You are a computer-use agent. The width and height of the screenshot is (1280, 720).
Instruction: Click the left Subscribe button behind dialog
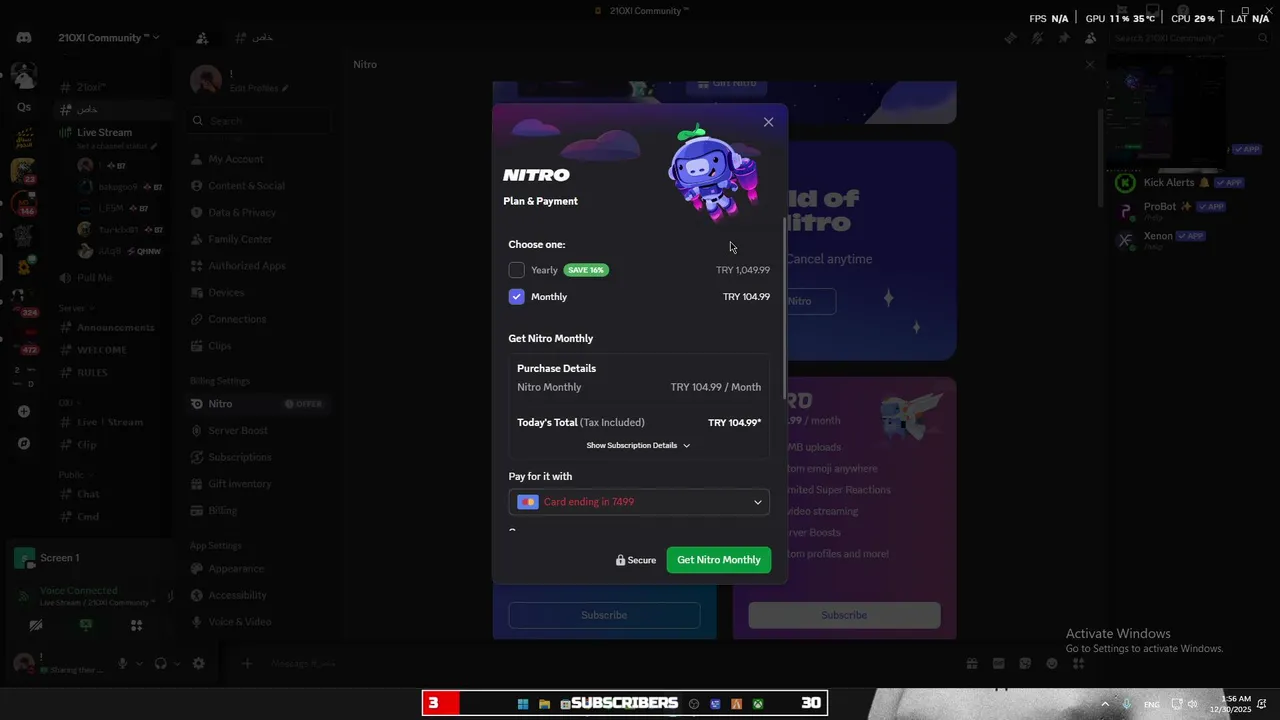coord(604,615)
